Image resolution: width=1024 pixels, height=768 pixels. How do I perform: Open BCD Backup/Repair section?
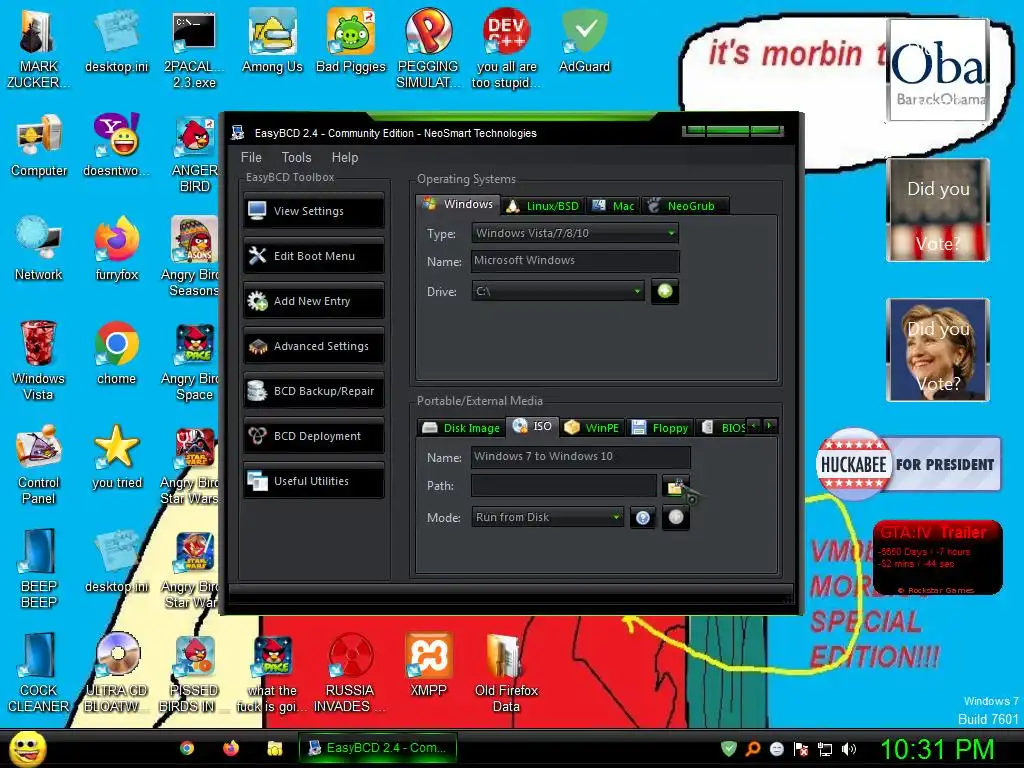tap(314, 391)
